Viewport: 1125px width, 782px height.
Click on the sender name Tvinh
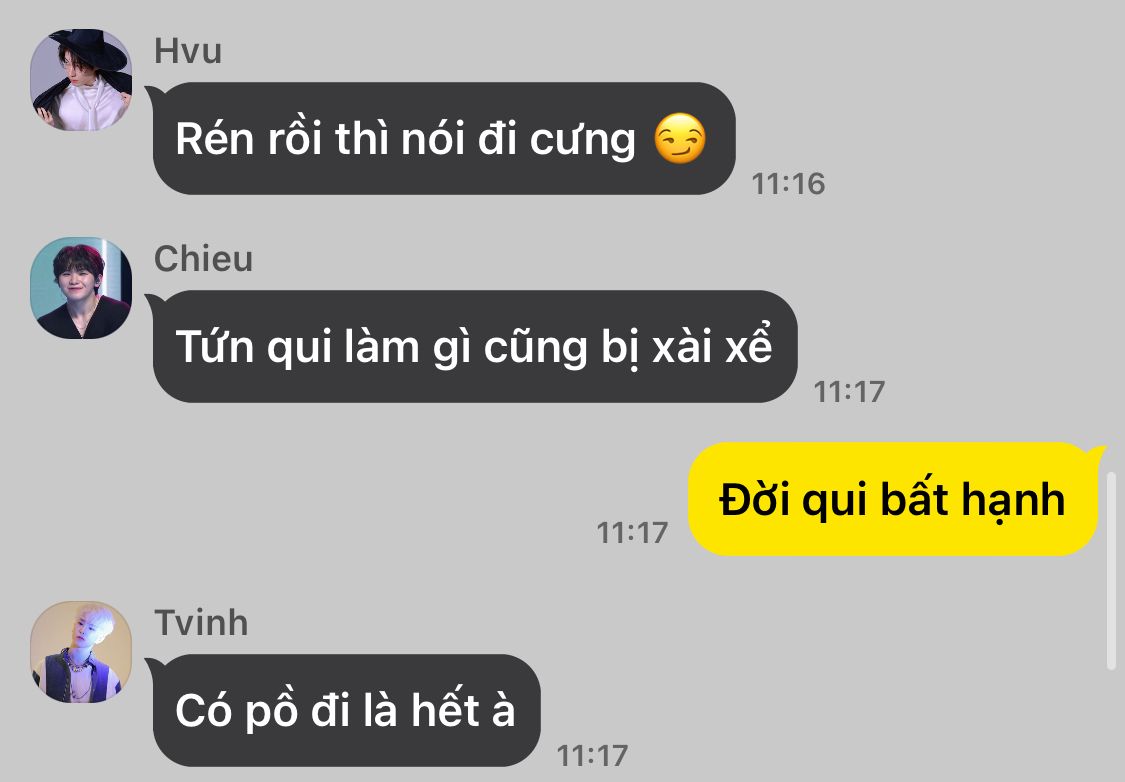(x=202, y=623)
